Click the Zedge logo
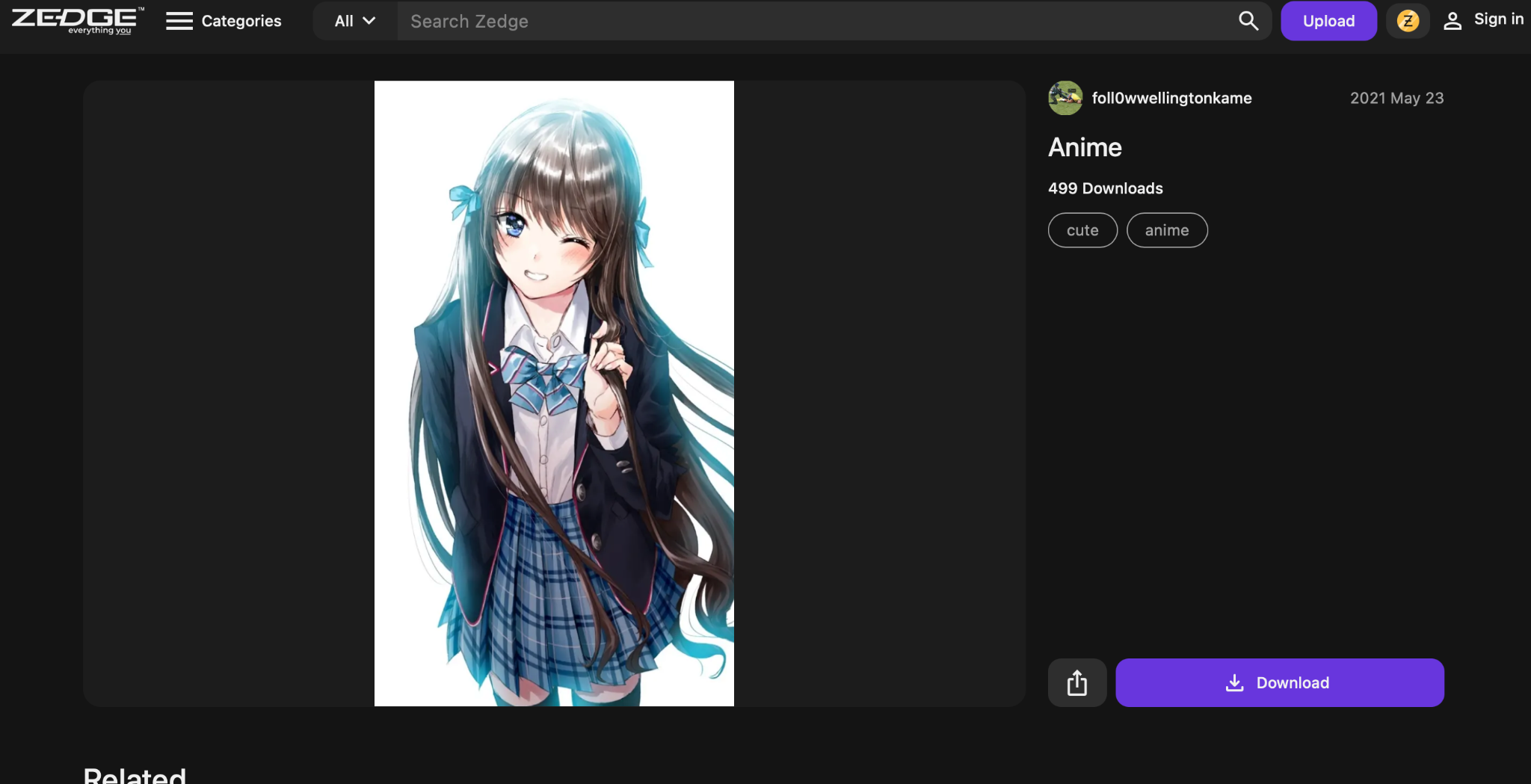The height and width of the screenshot is (784, 1531). pos(78,21)
